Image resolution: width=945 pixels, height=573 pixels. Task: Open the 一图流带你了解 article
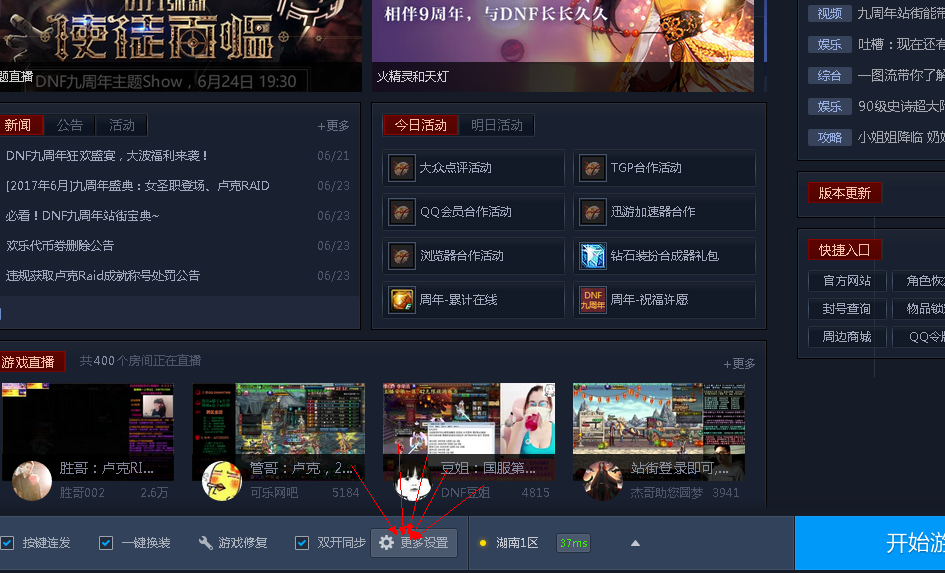pos(901,75)
